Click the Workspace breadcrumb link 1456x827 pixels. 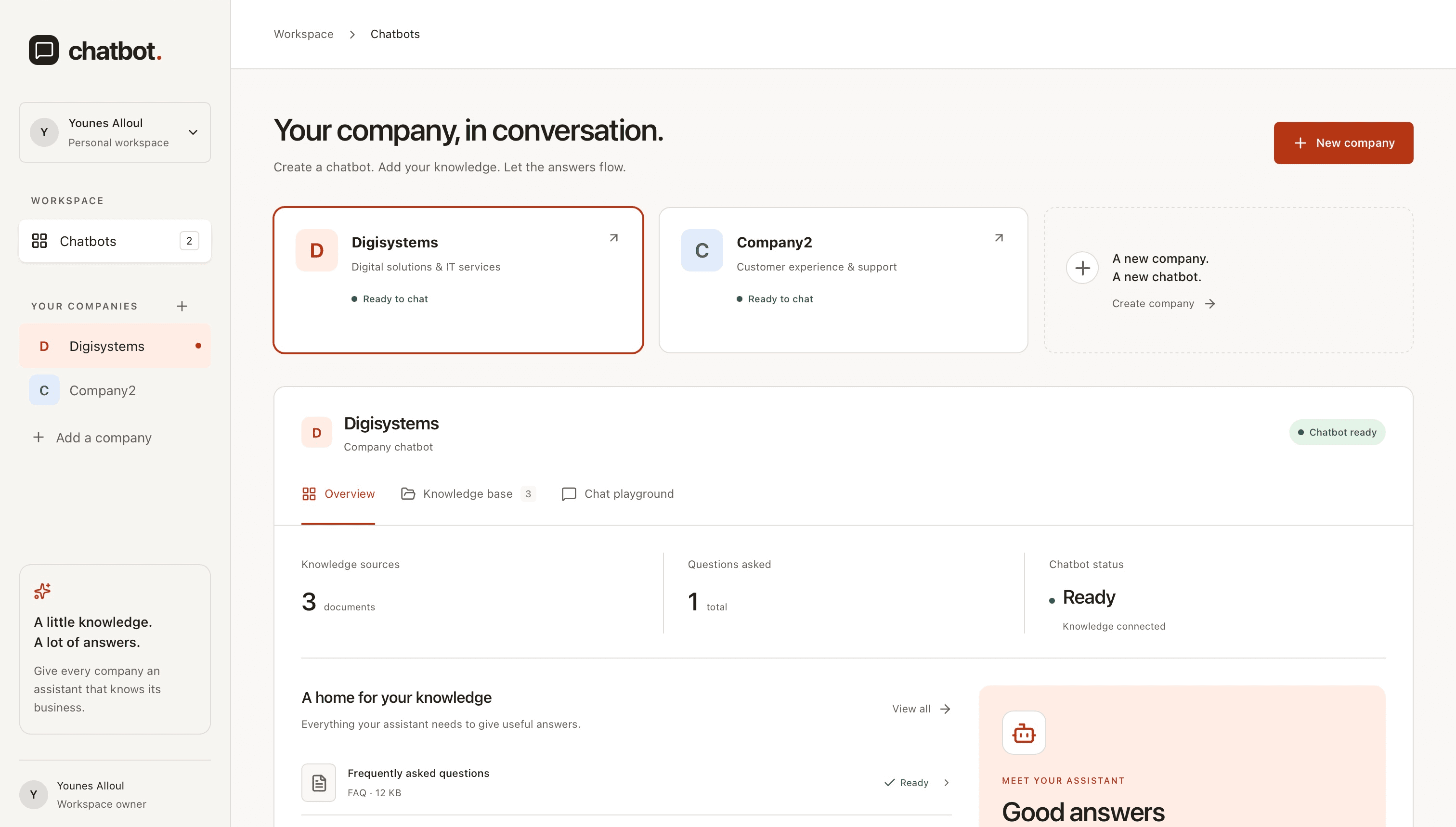pyautogui.click(x=303, y=34)
